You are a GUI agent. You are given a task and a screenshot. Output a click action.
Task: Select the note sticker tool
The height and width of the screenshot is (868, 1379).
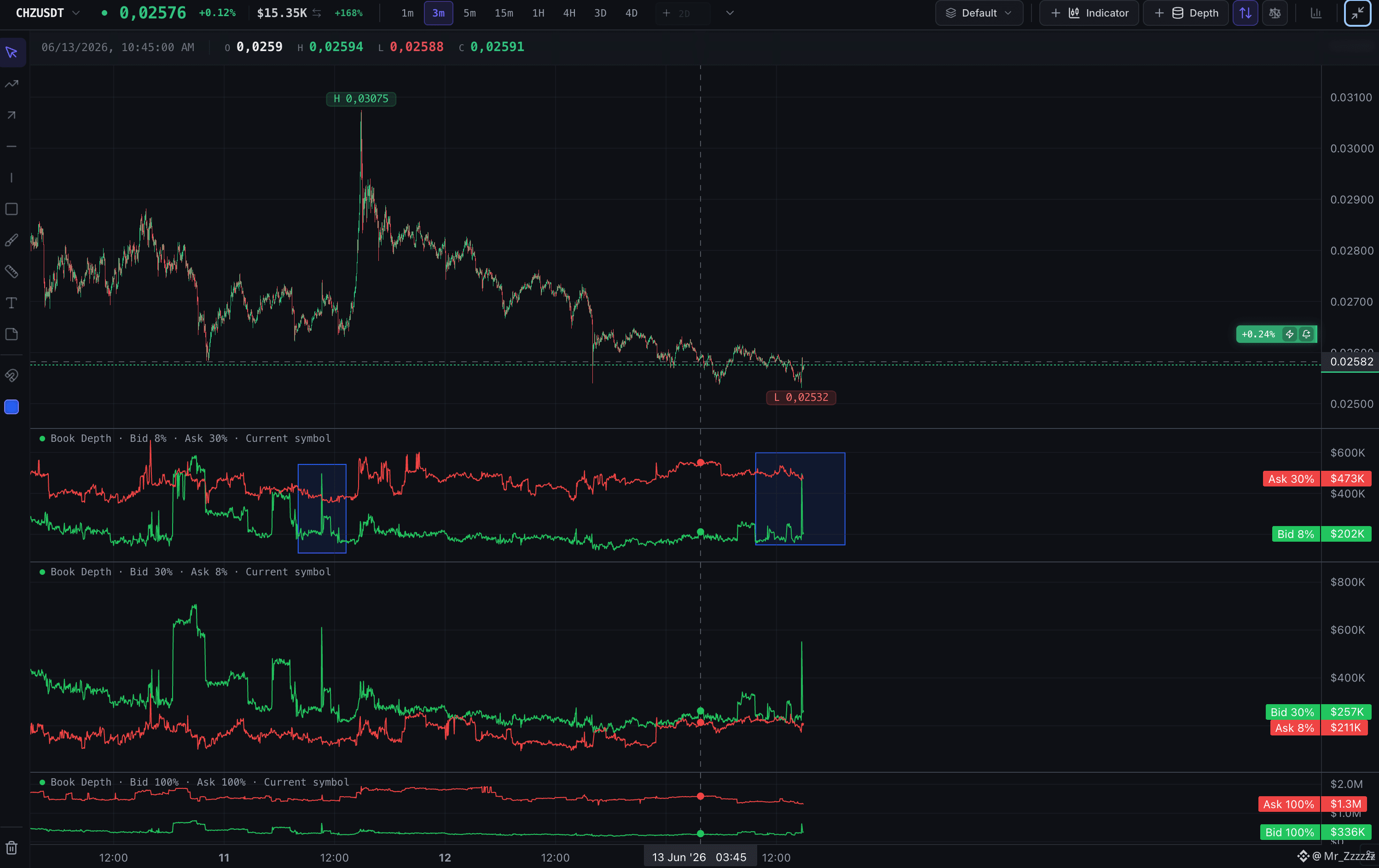click(12, 334)
